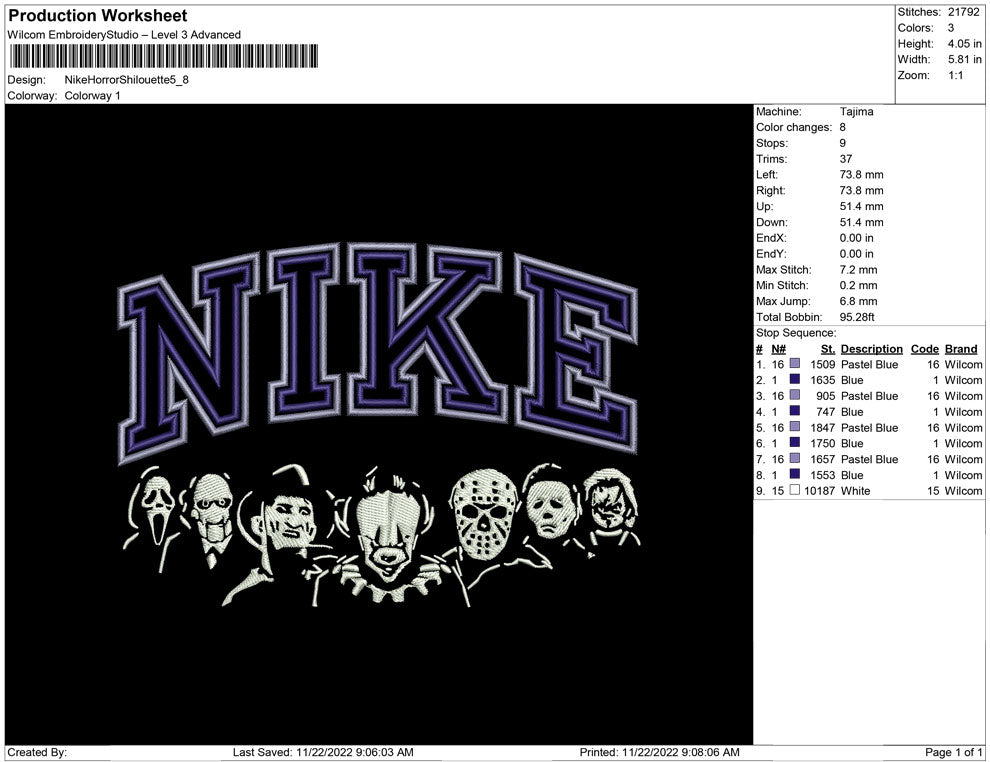Click the Width value 5.81 in
The width and height of the screenshot is (990, 762).
tap(964, 59)
